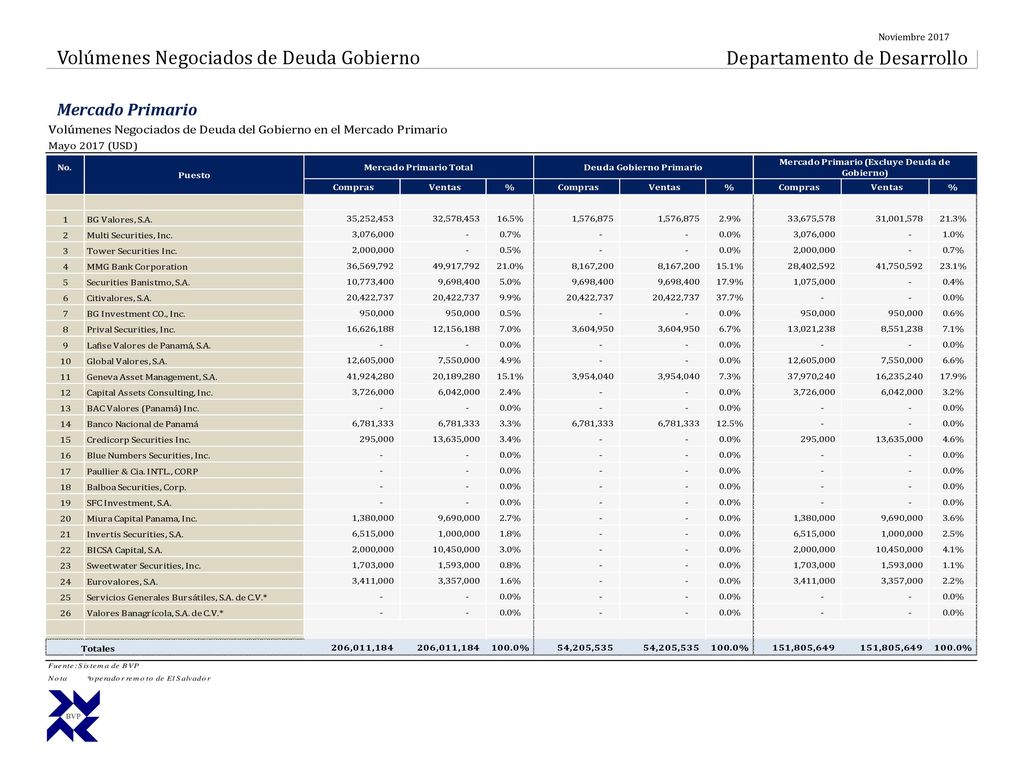The height and width of the screenshot is (768, 1024).
Task: Click MMG Bank percentage 23.1% cell
Action: 953,266
